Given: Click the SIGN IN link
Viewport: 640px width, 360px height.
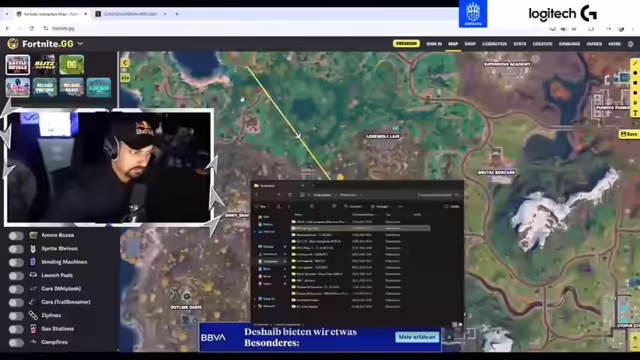Looking at the screenshot, I should click(x=434, y=44).
